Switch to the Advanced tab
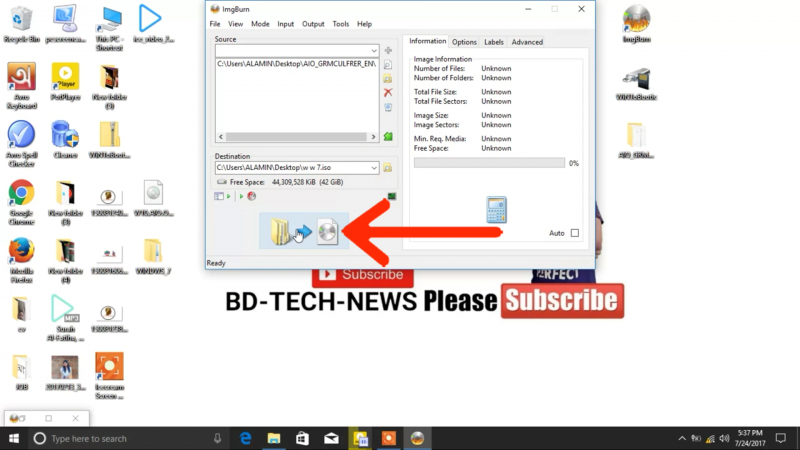 click(527, 42)
